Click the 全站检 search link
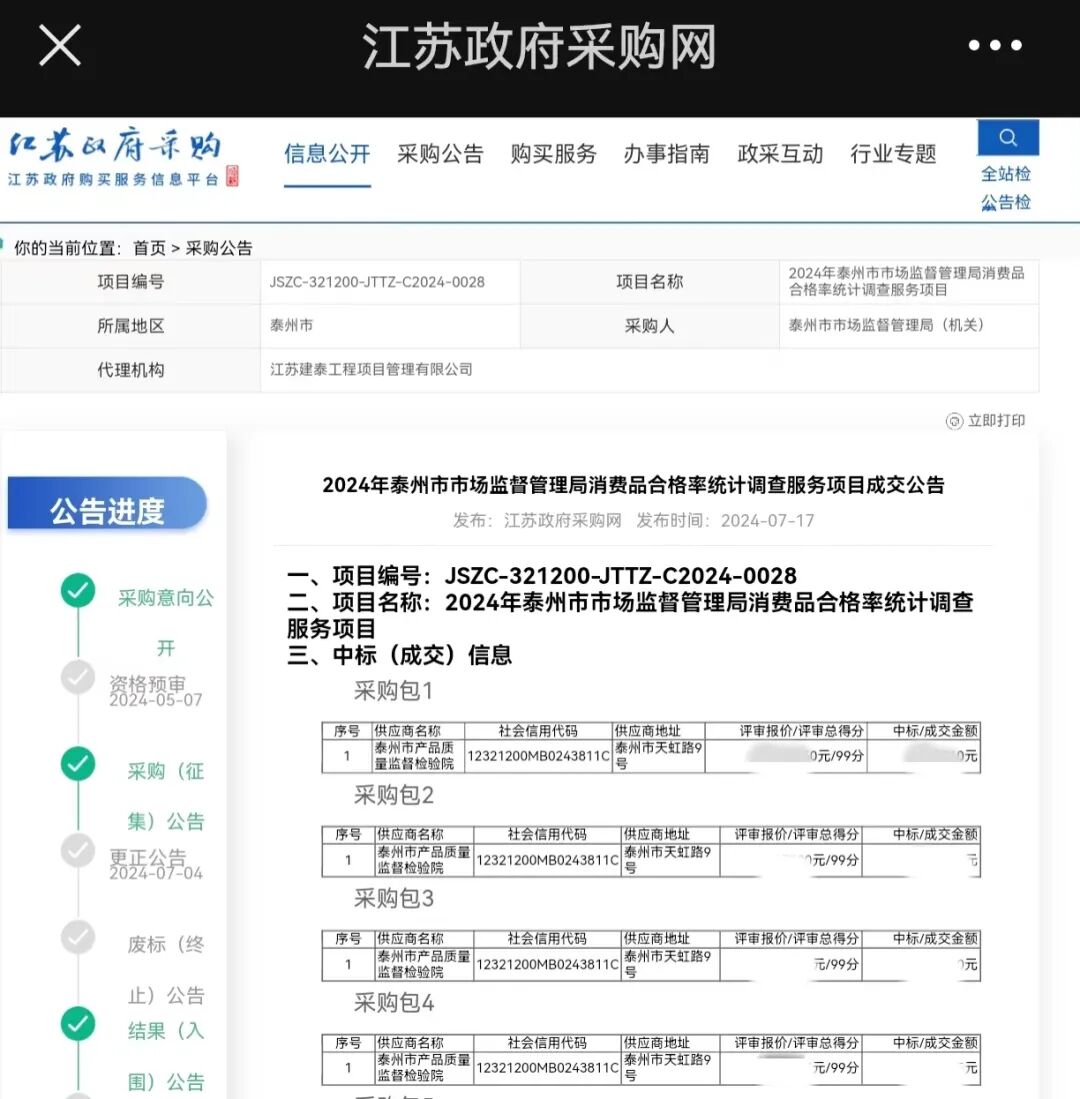1080x1099 pixels. coord(1006,174)
